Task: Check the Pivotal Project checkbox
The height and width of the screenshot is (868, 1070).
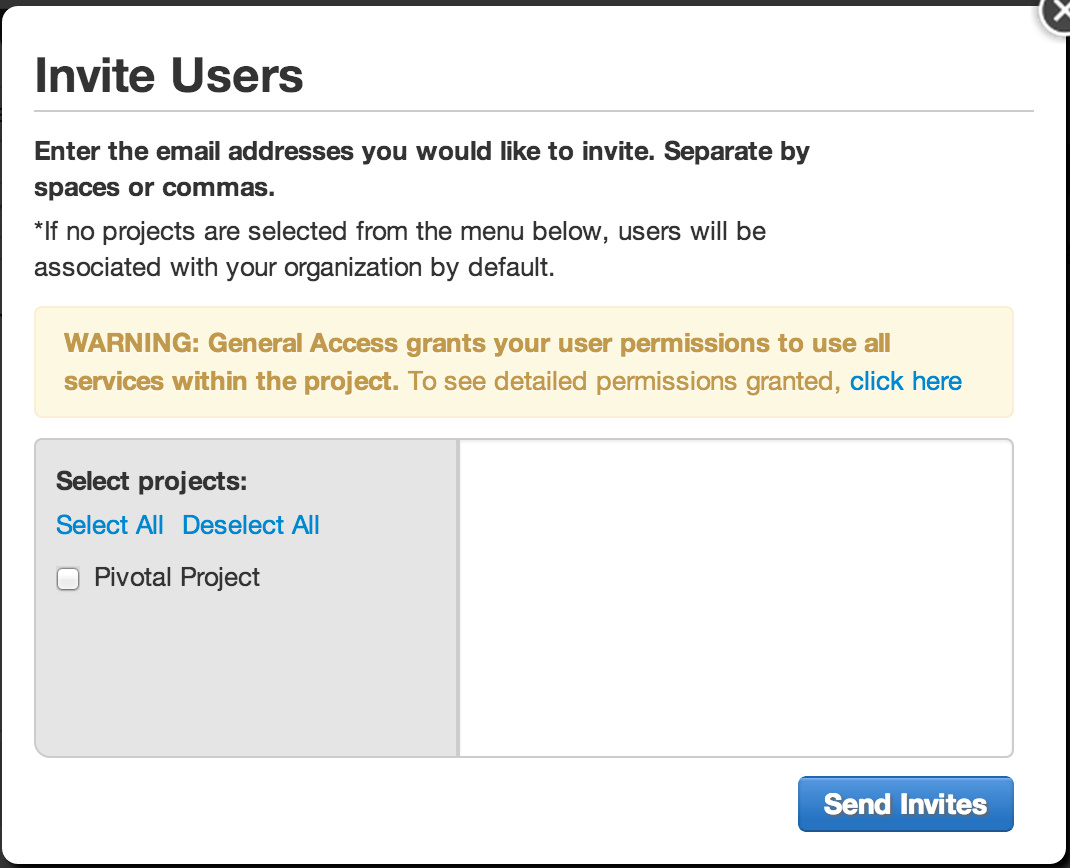Action: point(68,579)
